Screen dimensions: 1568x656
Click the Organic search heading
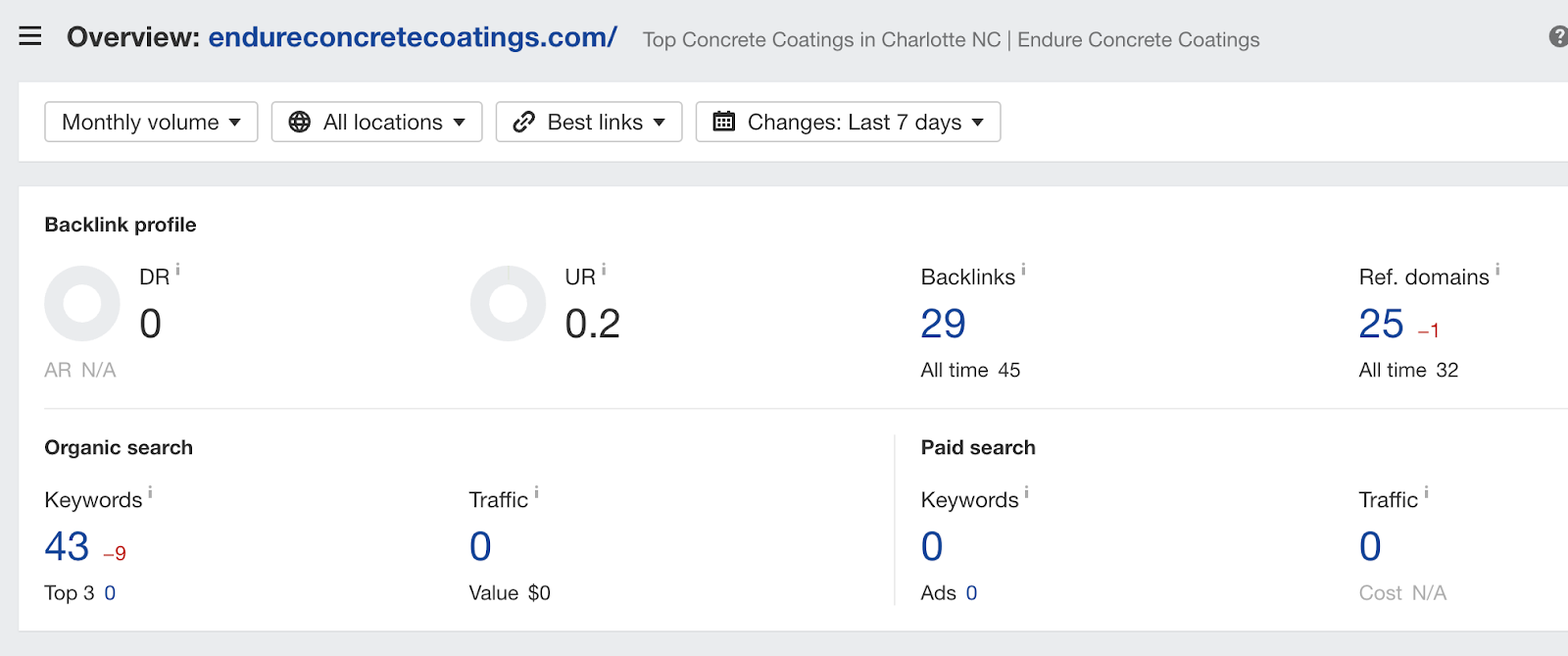(x=119, y=447)
